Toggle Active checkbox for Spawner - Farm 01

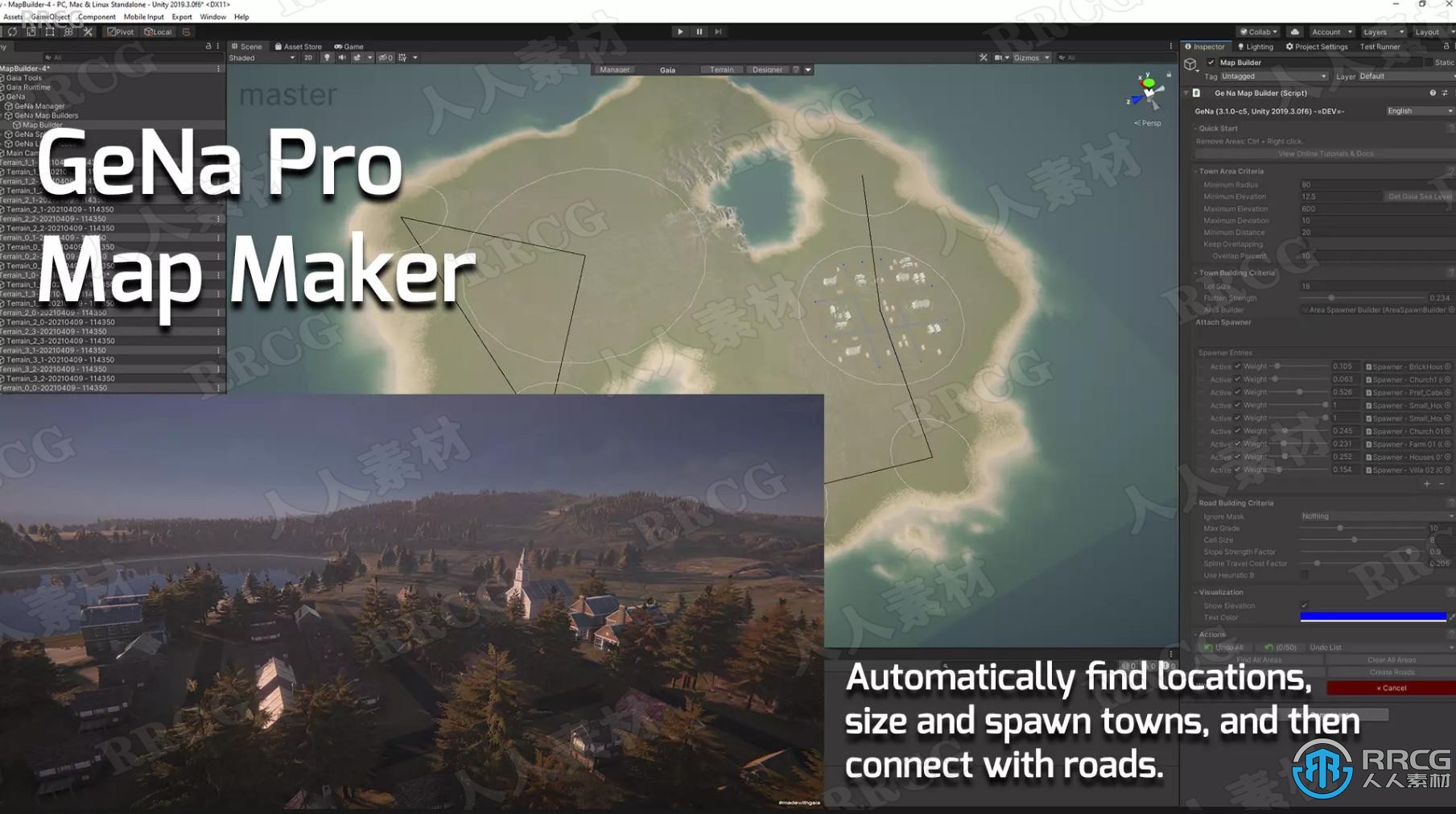(1237, 444)
